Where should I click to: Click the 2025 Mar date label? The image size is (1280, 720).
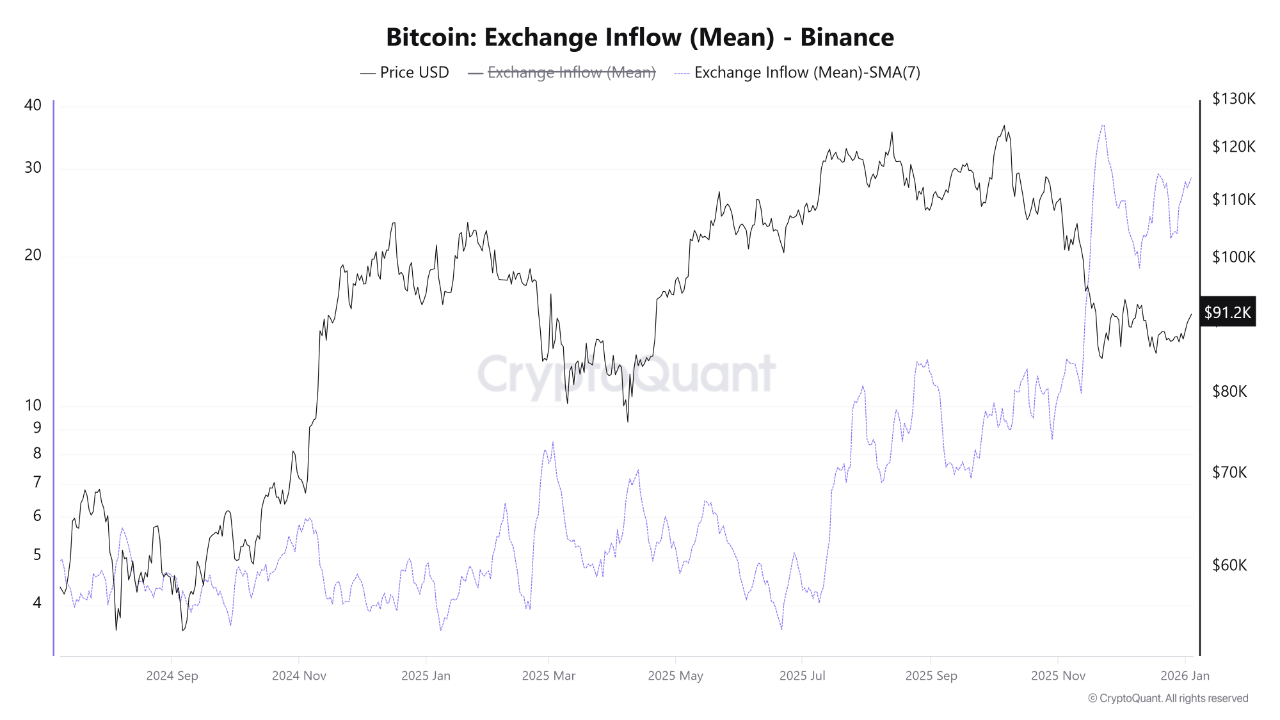pyautogui.click(x=549, y=676)
